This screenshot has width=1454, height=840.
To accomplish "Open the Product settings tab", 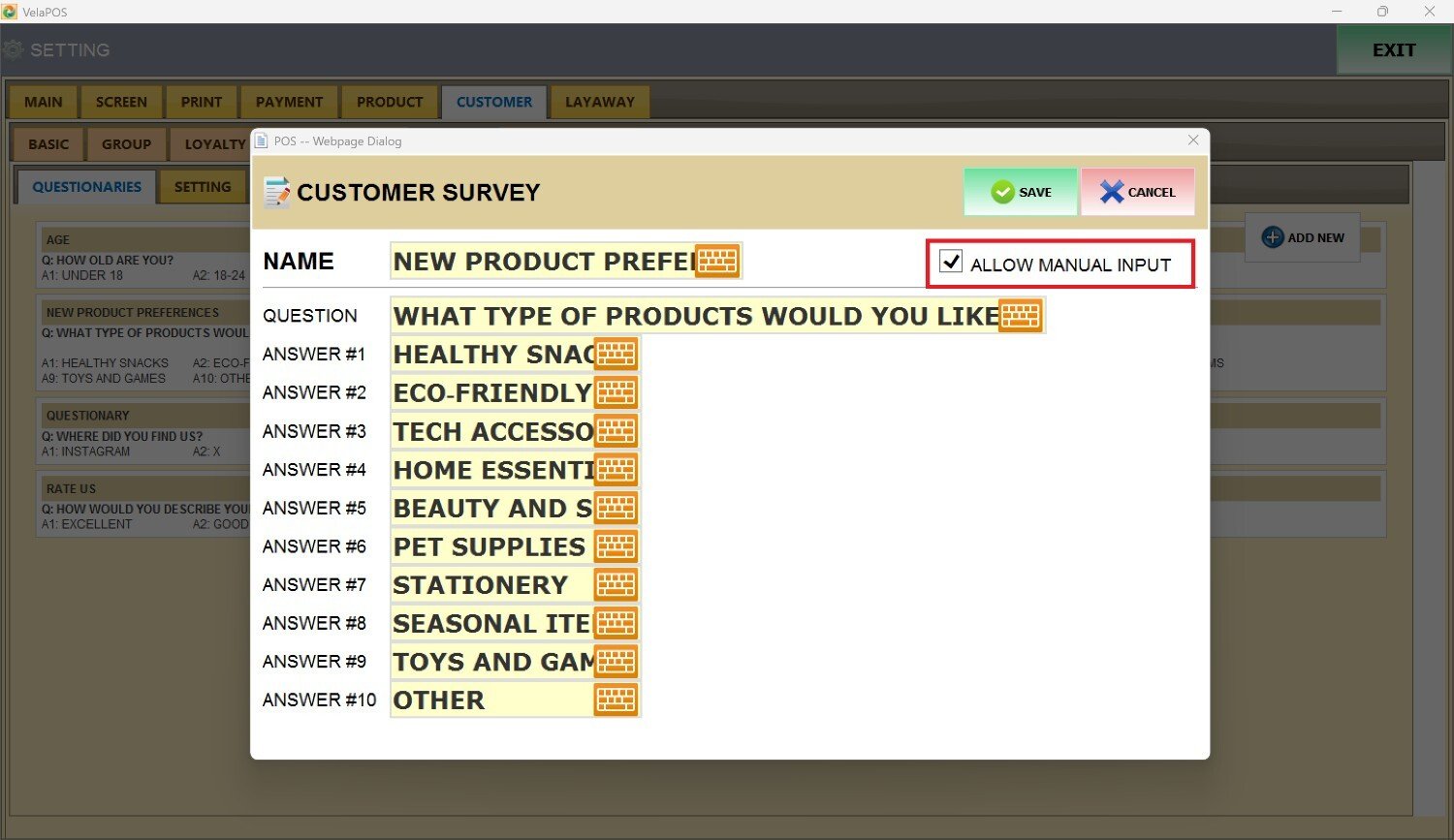I will coord(390,102).
